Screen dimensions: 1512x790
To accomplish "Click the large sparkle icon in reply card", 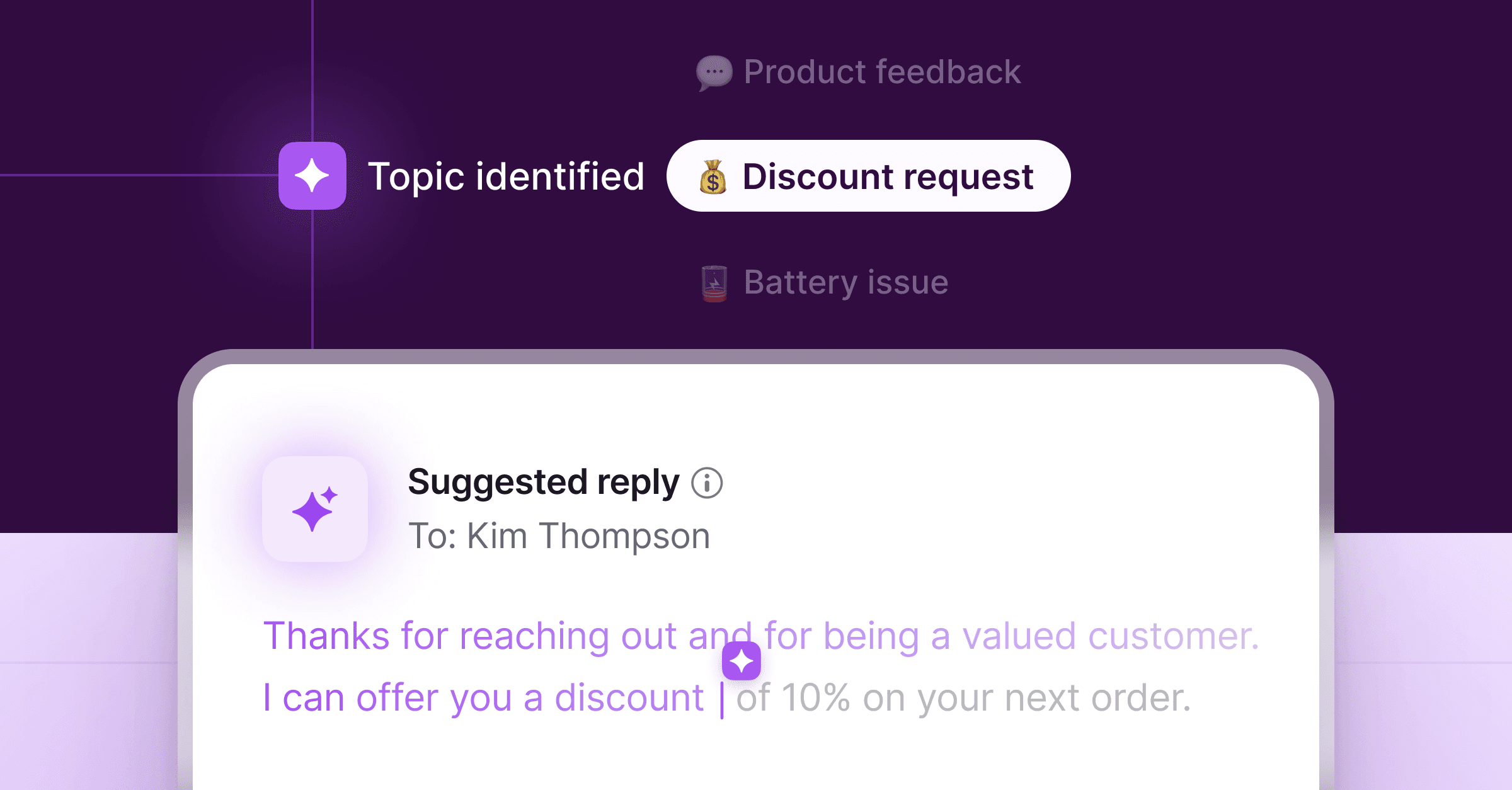I will [x=314, y=509].
